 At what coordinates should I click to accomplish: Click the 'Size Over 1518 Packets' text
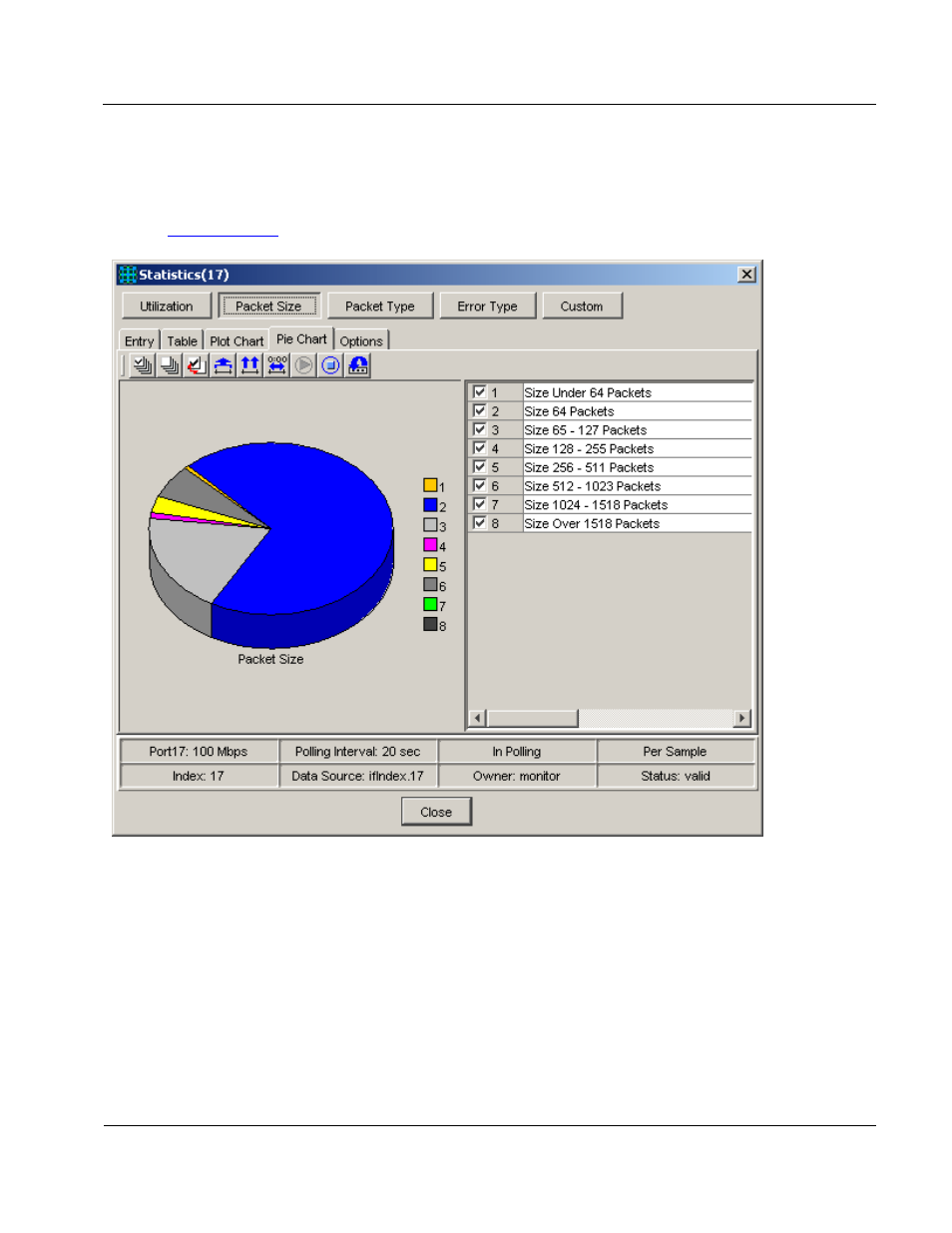pyautogui.click(x=592, y=523)
